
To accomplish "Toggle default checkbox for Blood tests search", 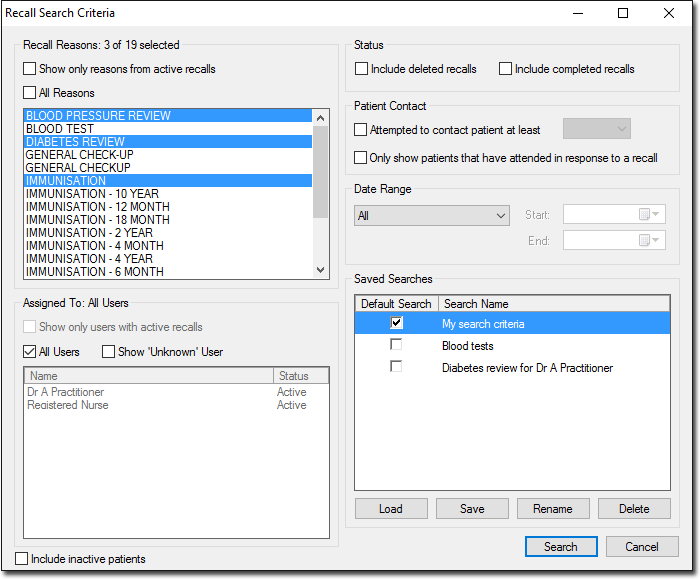I will [x=396, y=345].
